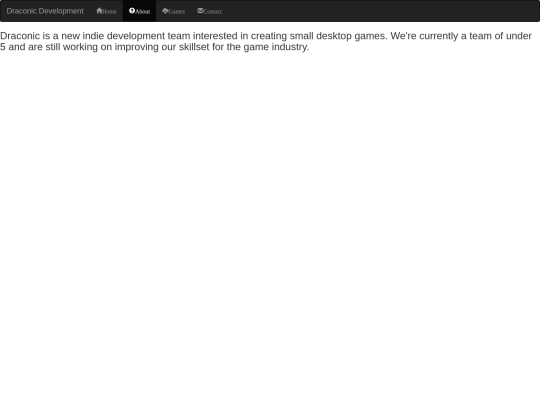Click the envelope icon beside Contact

[x=200, y=11]
